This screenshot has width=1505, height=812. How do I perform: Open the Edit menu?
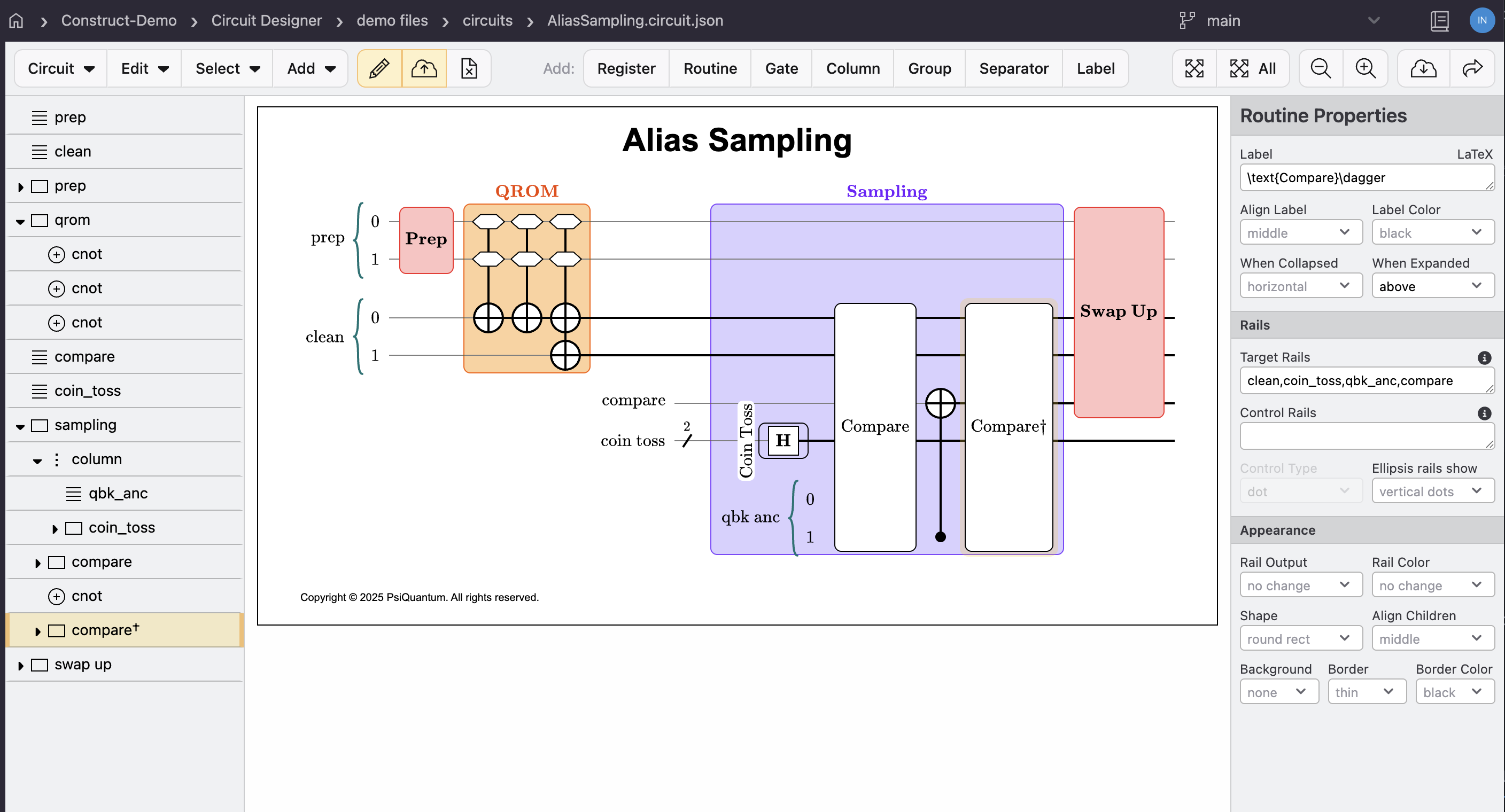pyautogui.click(x=144, y=68)
